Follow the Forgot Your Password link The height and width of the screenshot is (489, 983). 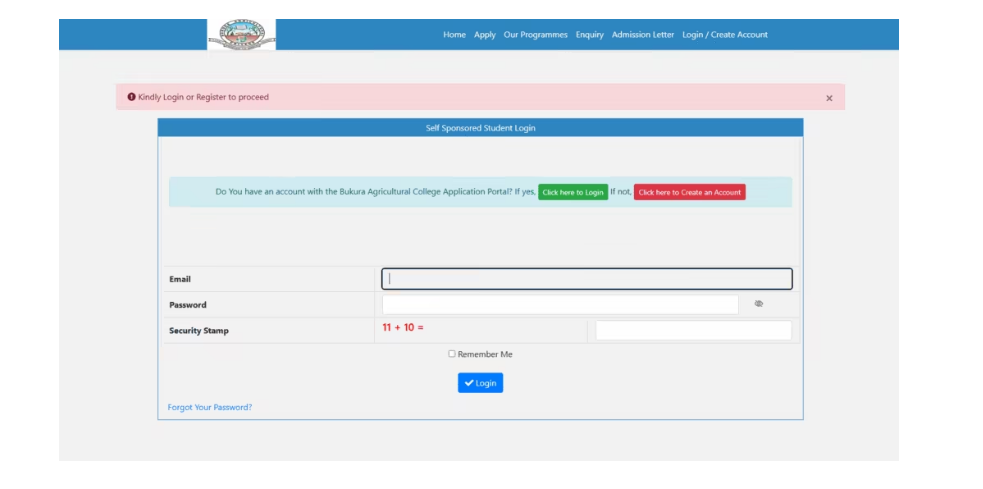point(210,407)
